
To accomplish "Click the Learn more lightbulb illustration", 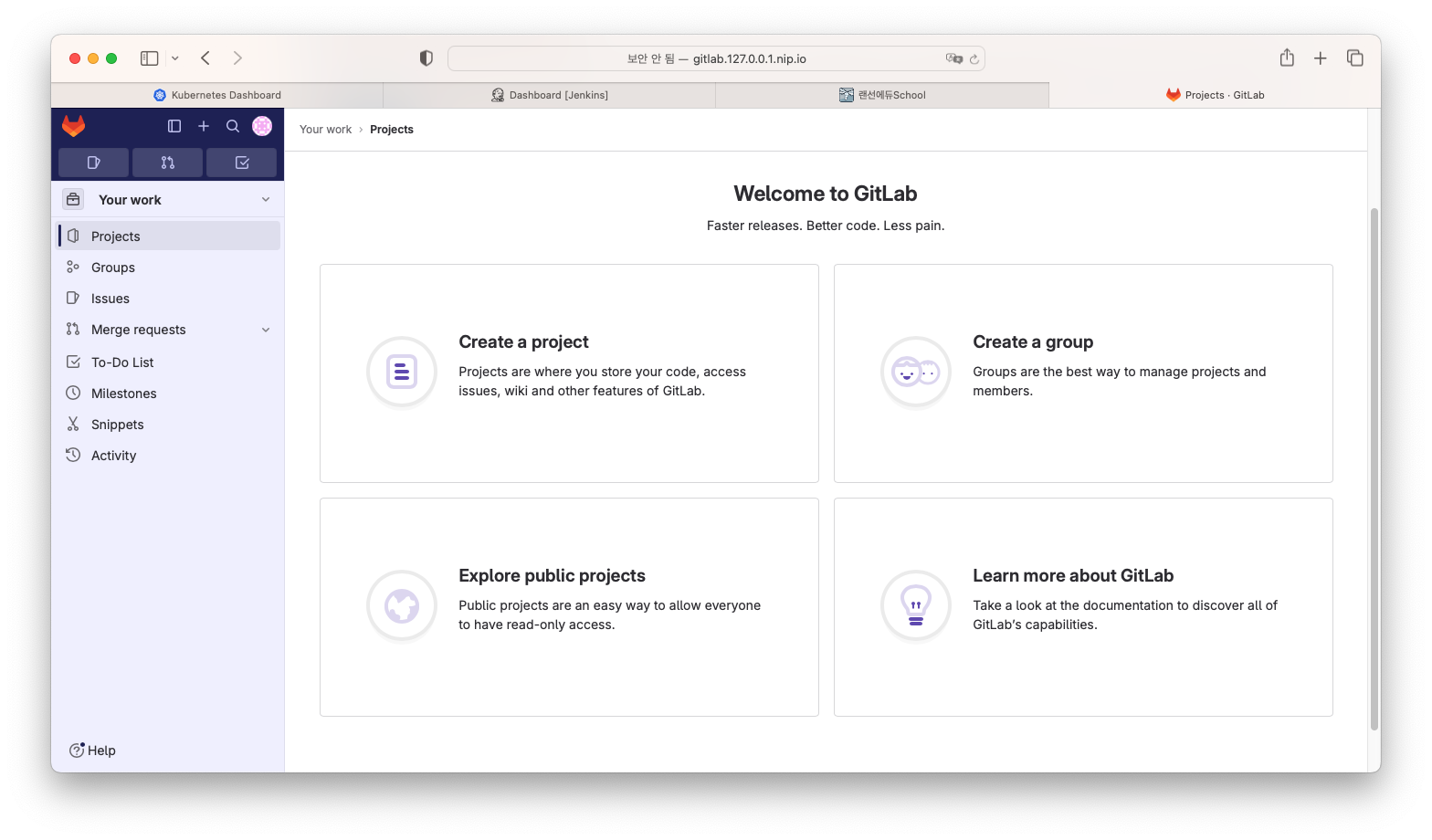I will [x=916, y=605].
